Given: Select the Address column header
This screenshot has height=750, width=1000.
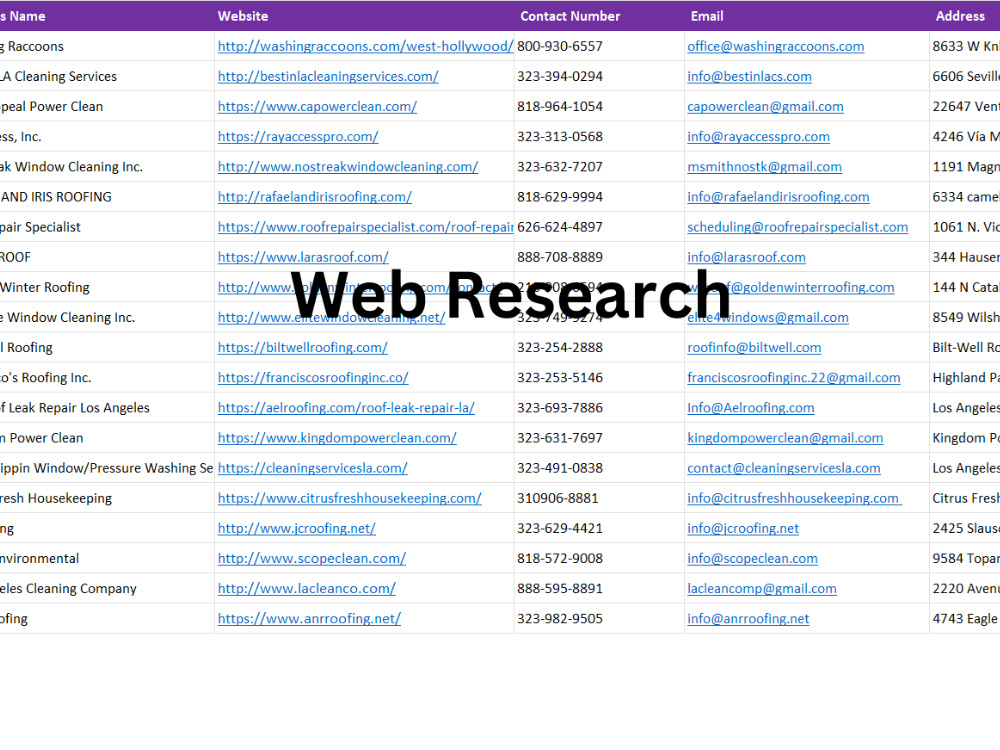Looking at the screenshot, I should [960, 16].
